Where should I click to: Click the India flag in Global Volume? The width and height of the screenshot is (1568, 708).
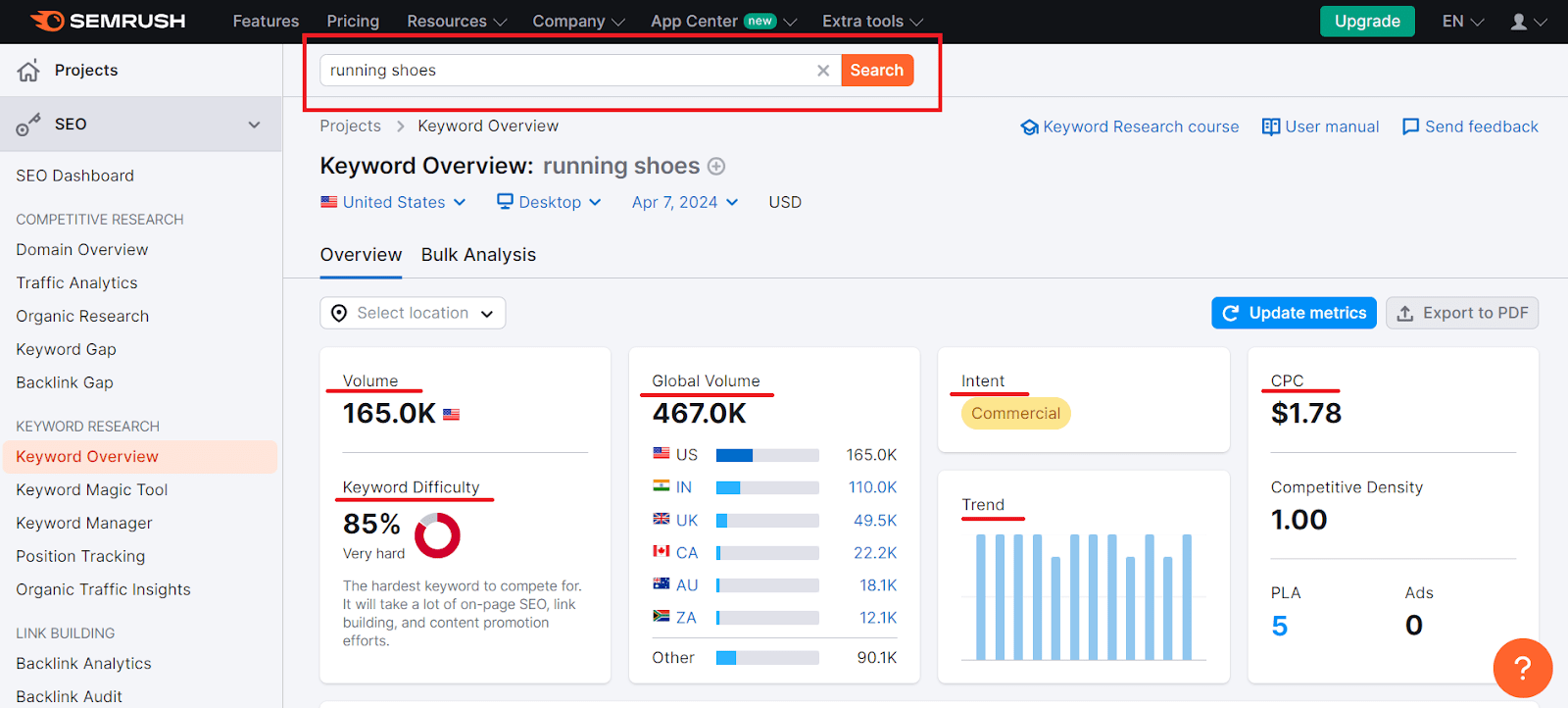point(661,486)
